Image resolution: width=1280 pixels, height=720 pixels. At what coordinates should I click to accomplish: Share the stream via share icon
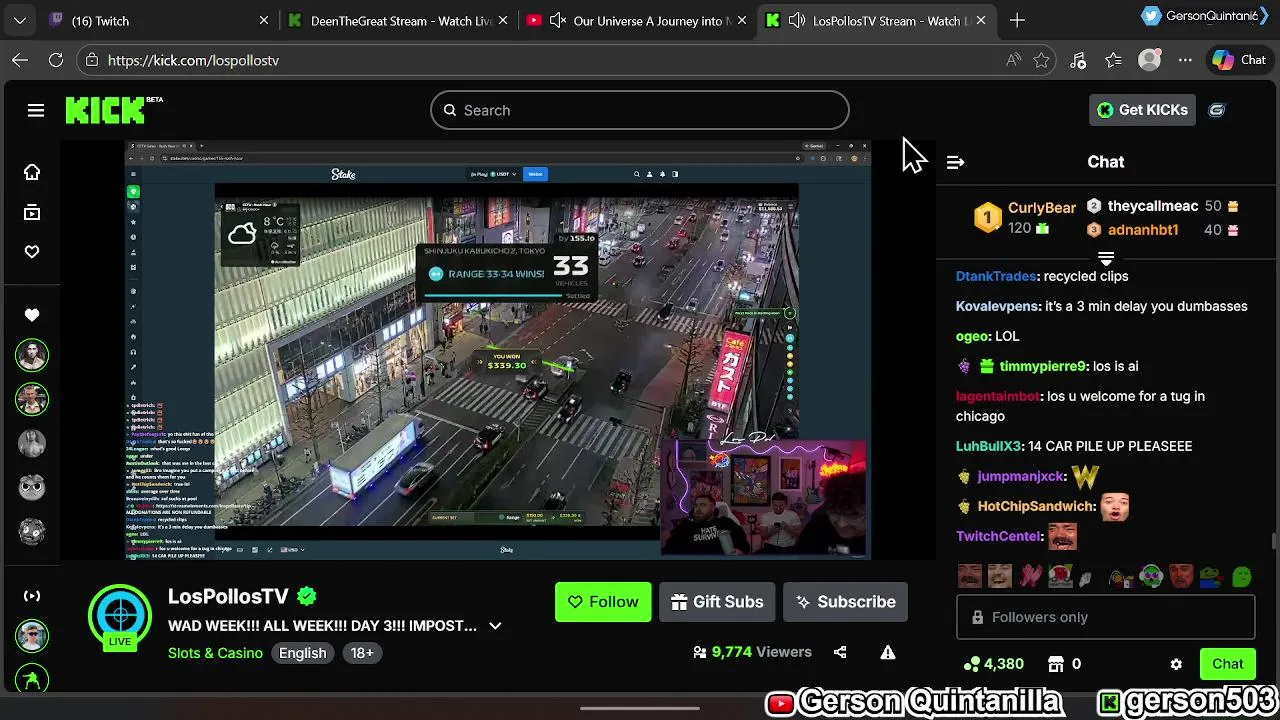click(x=840, y=652)
